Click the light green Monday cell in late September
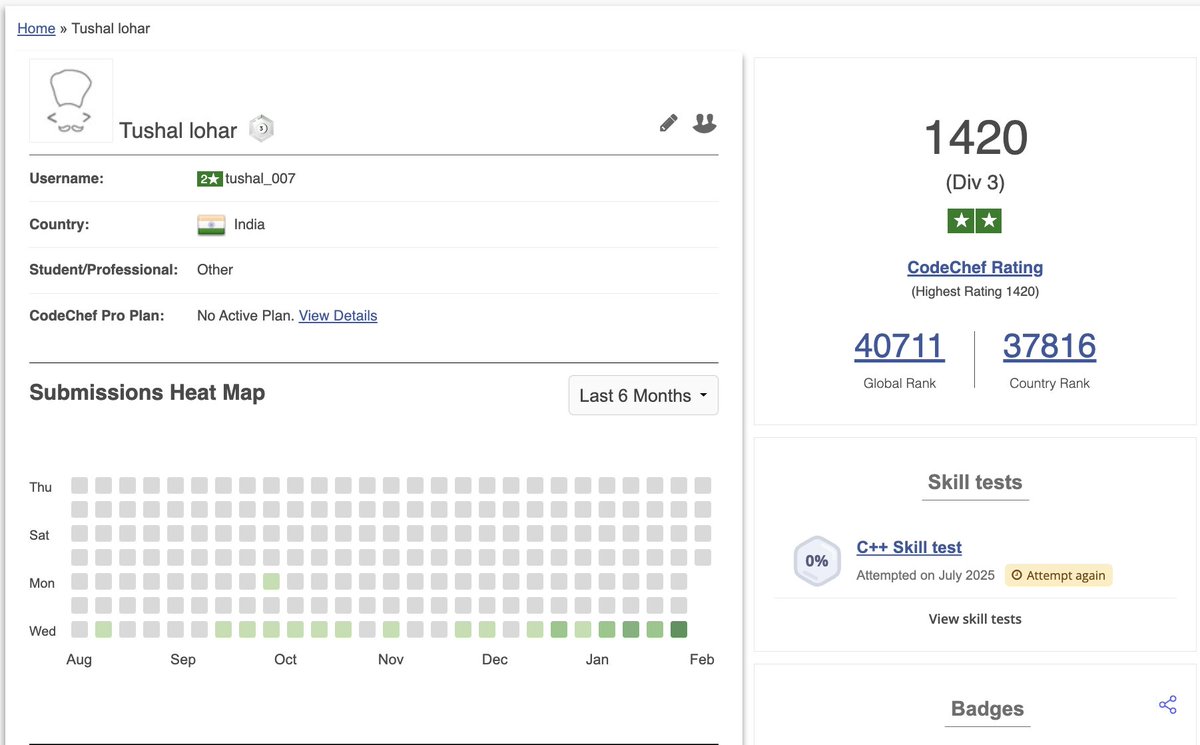Image resolution: width=1200 pixels, height=745 pixels. click(271, 581)
